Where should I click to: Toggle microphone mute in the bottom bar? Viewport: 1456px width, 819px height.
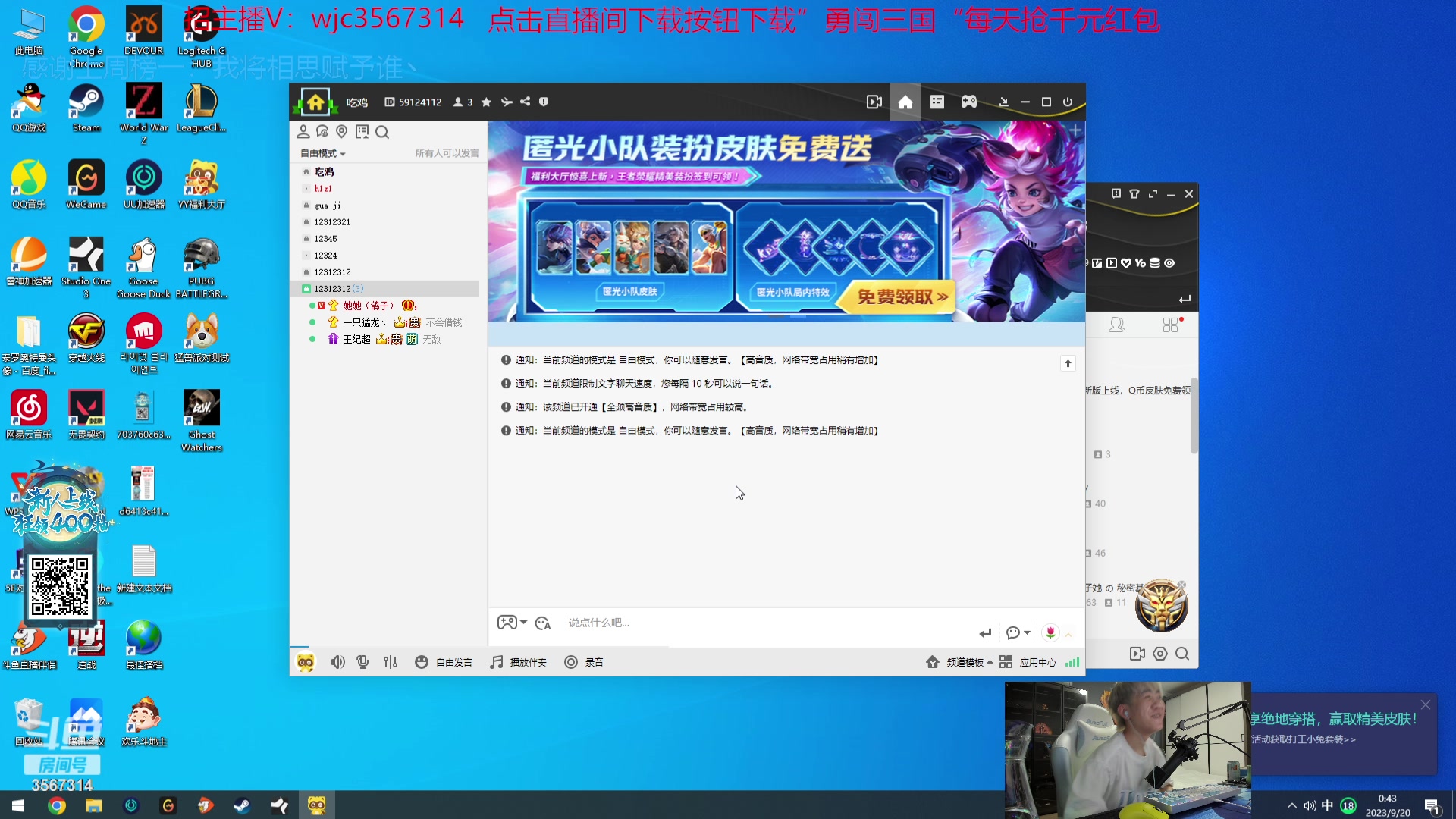(363, 662)
